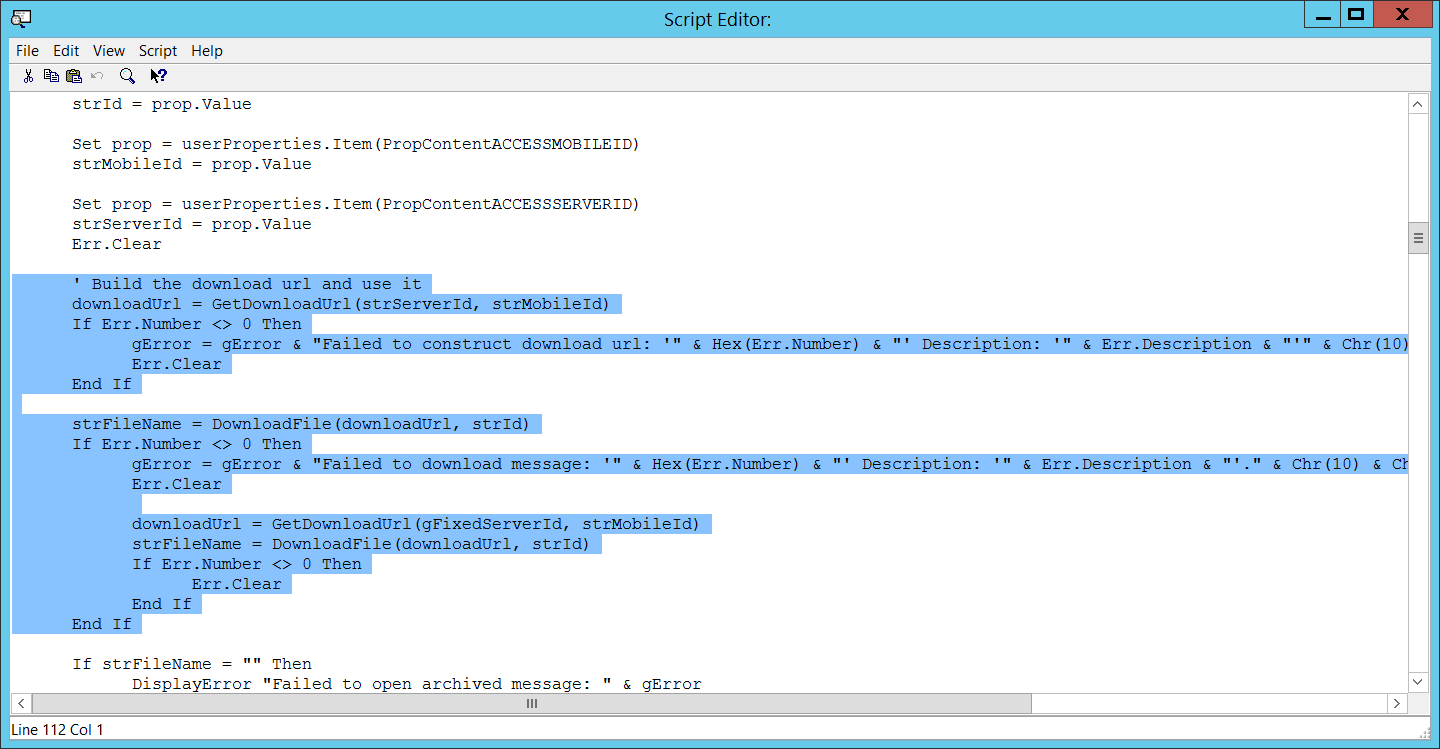Open the View menu
The height and width of the screenshot is (749, 1440).
pyautogui.click(x=109, y=51)
